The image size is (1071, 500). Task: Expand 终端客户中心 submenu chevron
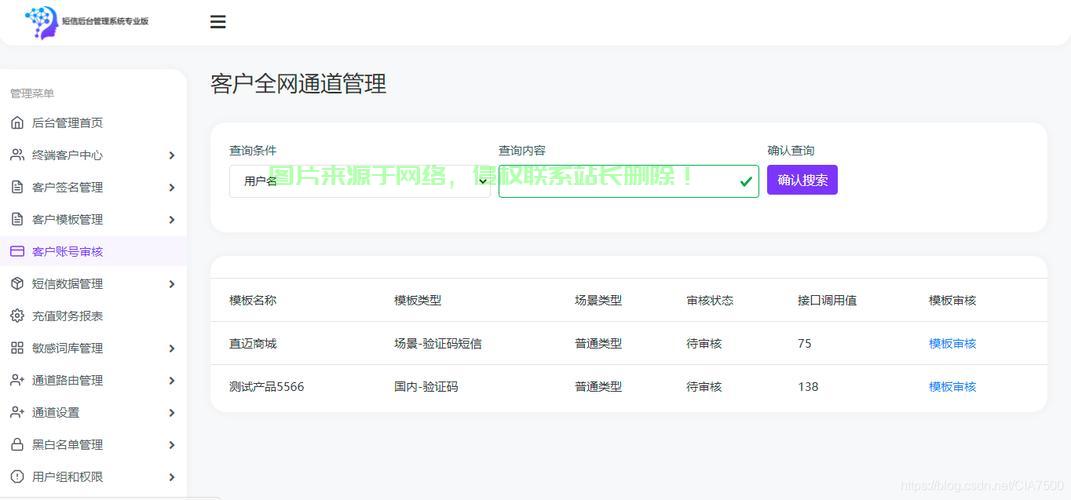(172, 155)
